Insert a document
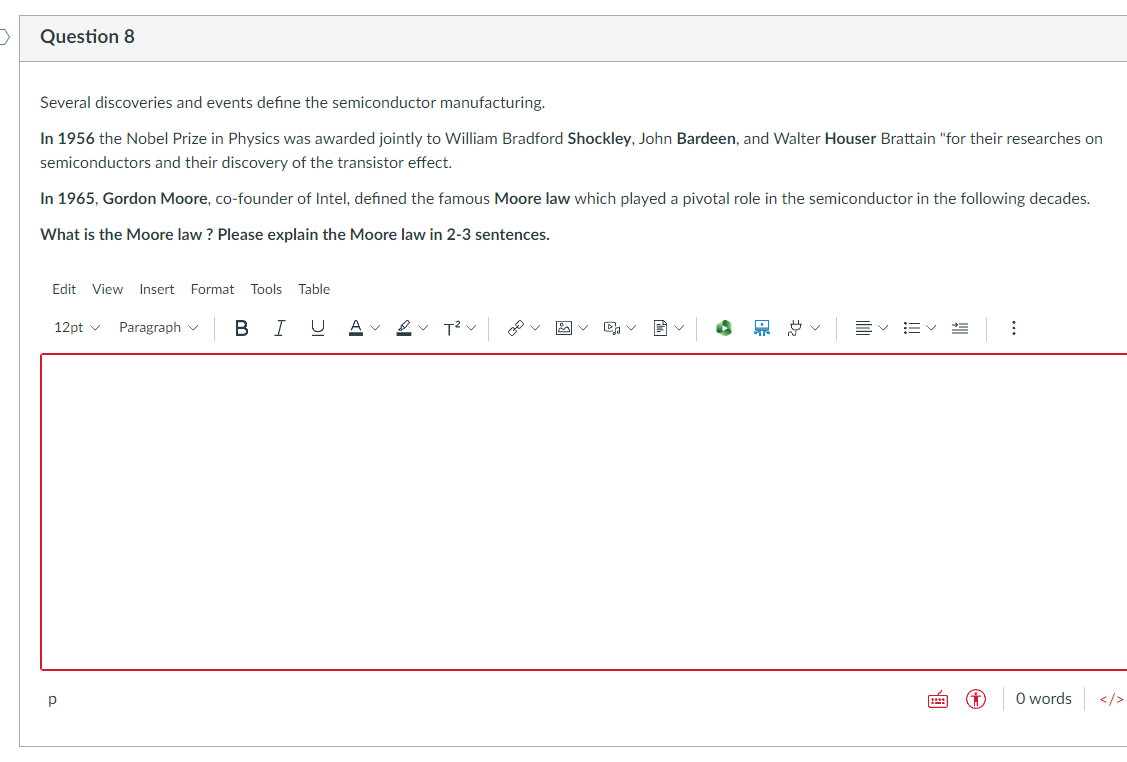The image size is (1127, 762). [x=661, y=327]
